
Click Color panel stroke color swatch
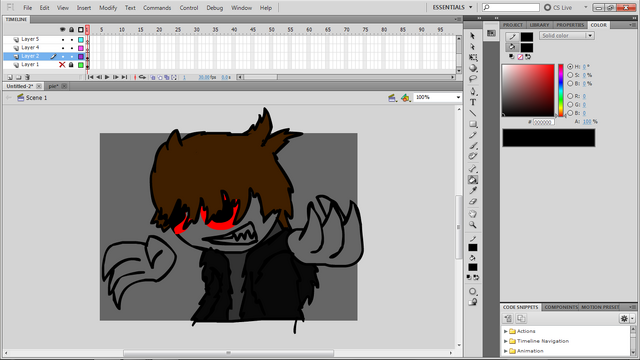point(527,37)
